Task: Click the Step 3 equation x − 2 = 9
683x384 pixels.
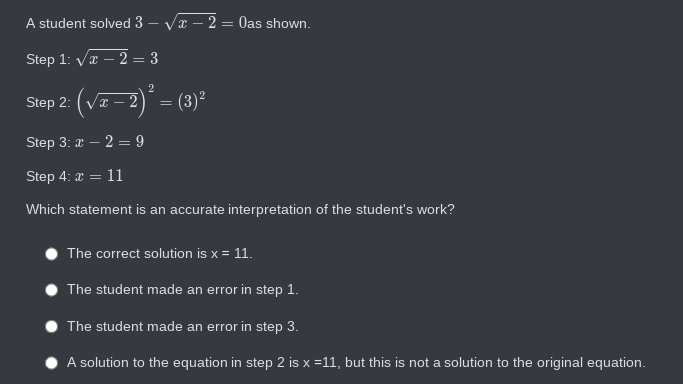Action: 109,141
